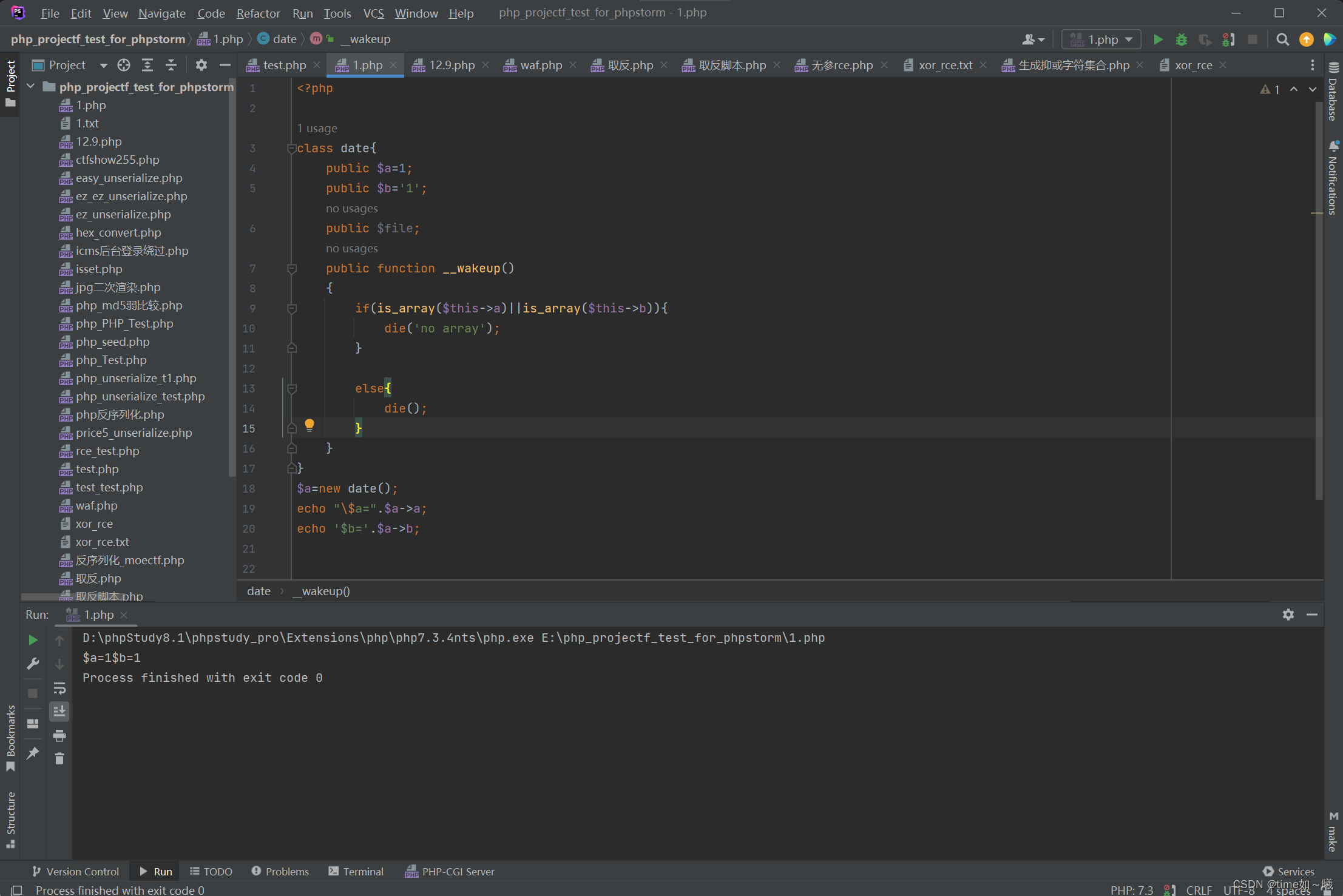Open the VCS menu
Viewport: 1343px width, 896px height.
[373, 13]
